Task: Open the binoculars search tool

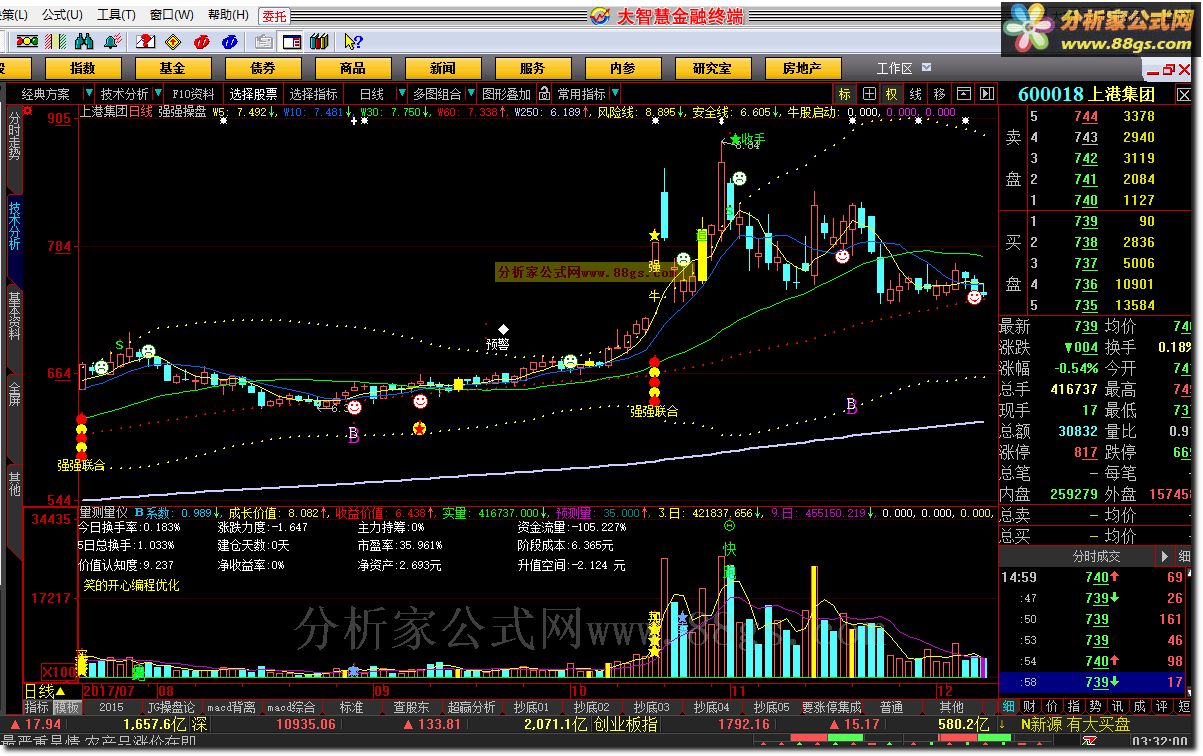Action: [x=85, y=41]
